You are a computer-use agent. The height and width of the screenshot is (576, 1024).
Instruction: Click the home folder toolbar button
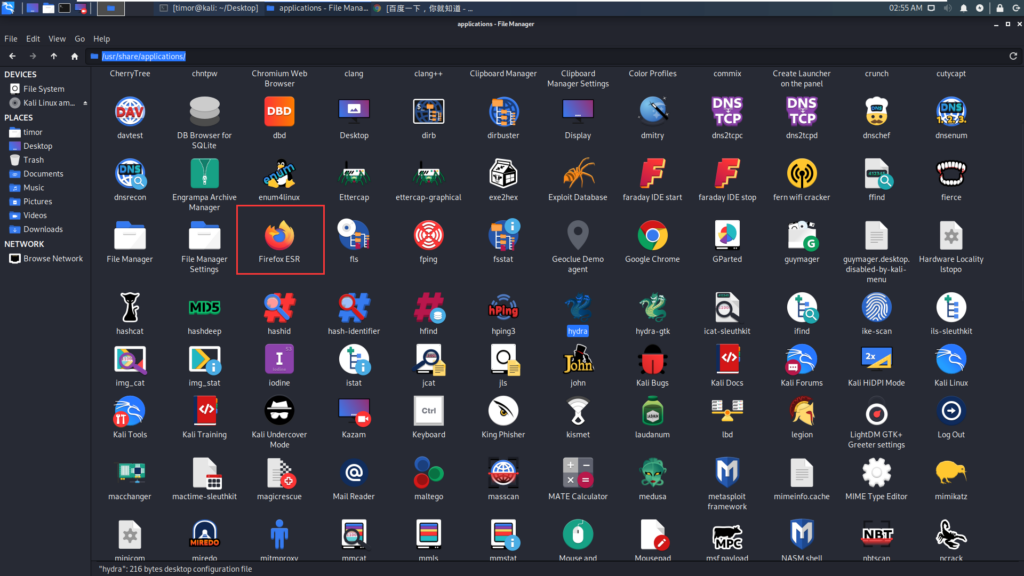(x=74, y=56)
